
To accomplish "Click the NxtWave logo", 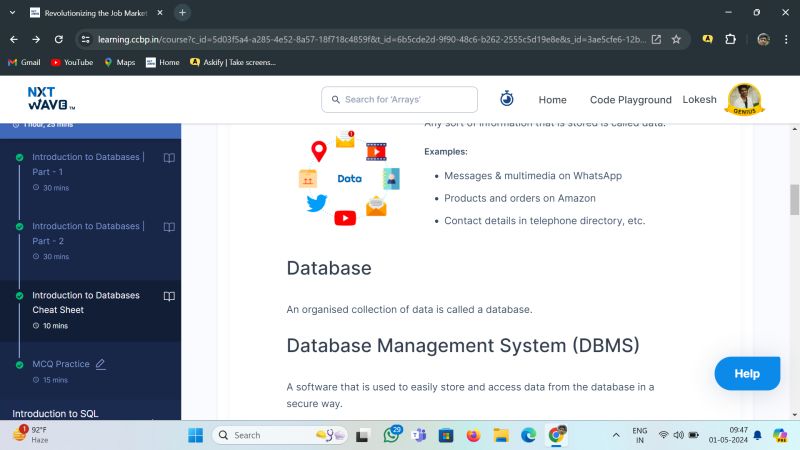I will tap(51, 99).
